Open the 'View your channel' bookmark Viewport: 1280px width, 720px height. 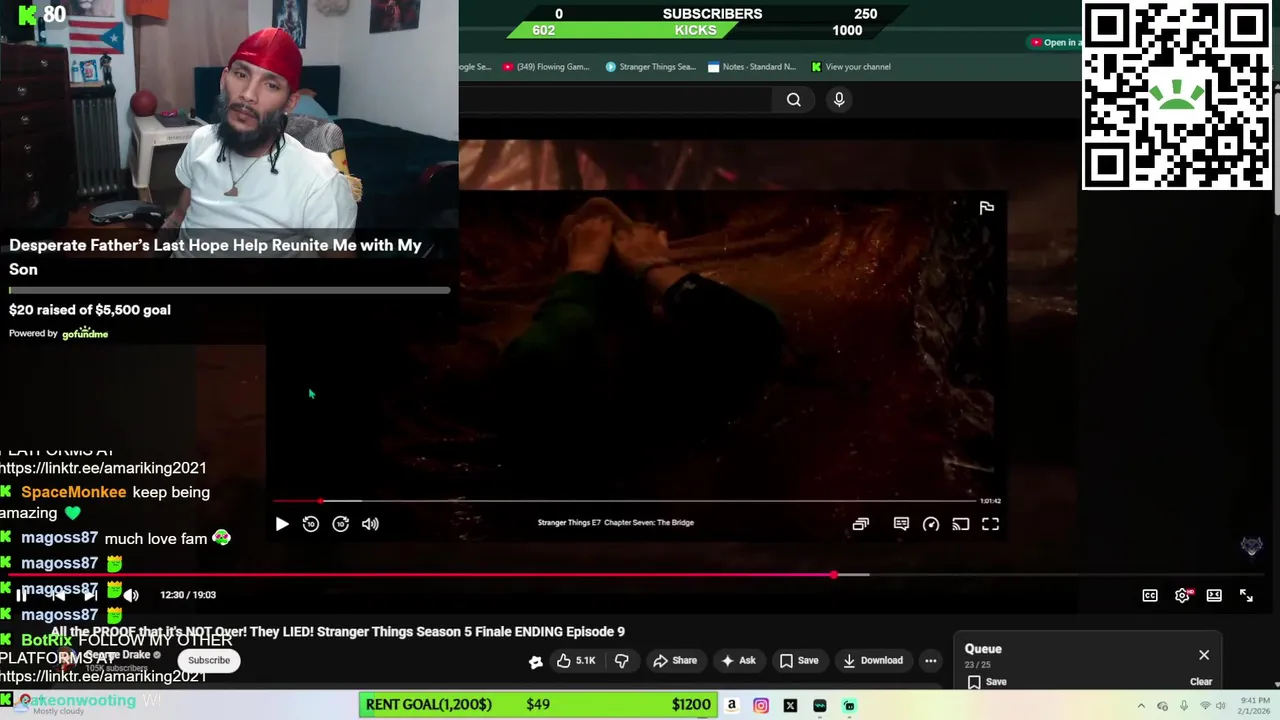(x=851, y=67)
